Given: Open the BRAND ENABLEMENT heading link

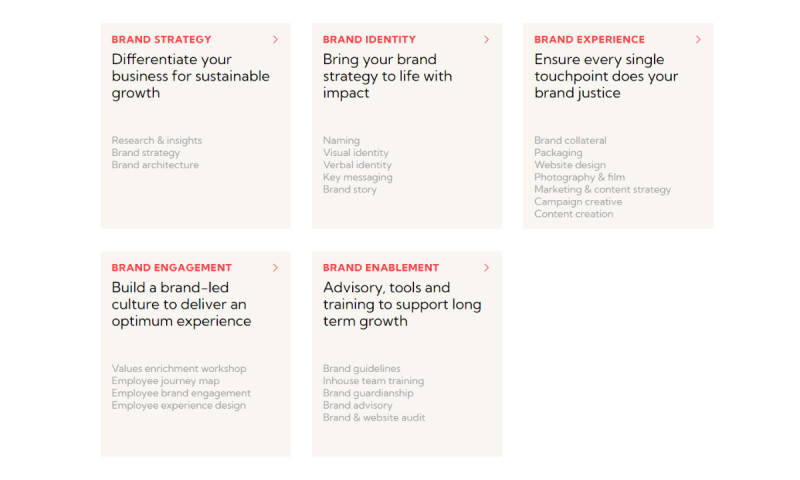Looking at the screenshot, I should pos(381,268).
